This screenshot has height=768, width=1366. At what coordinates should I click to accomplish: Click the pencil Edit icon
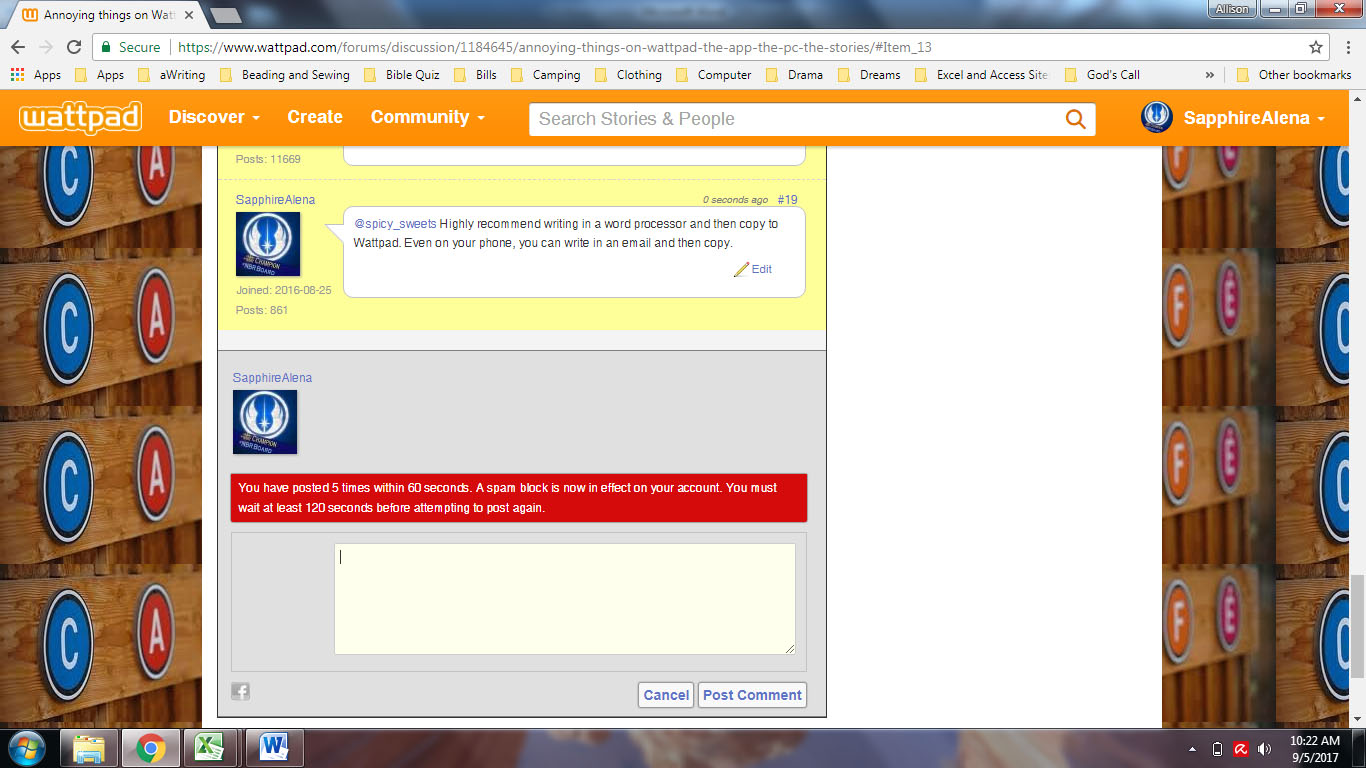[x=741, y=269]
